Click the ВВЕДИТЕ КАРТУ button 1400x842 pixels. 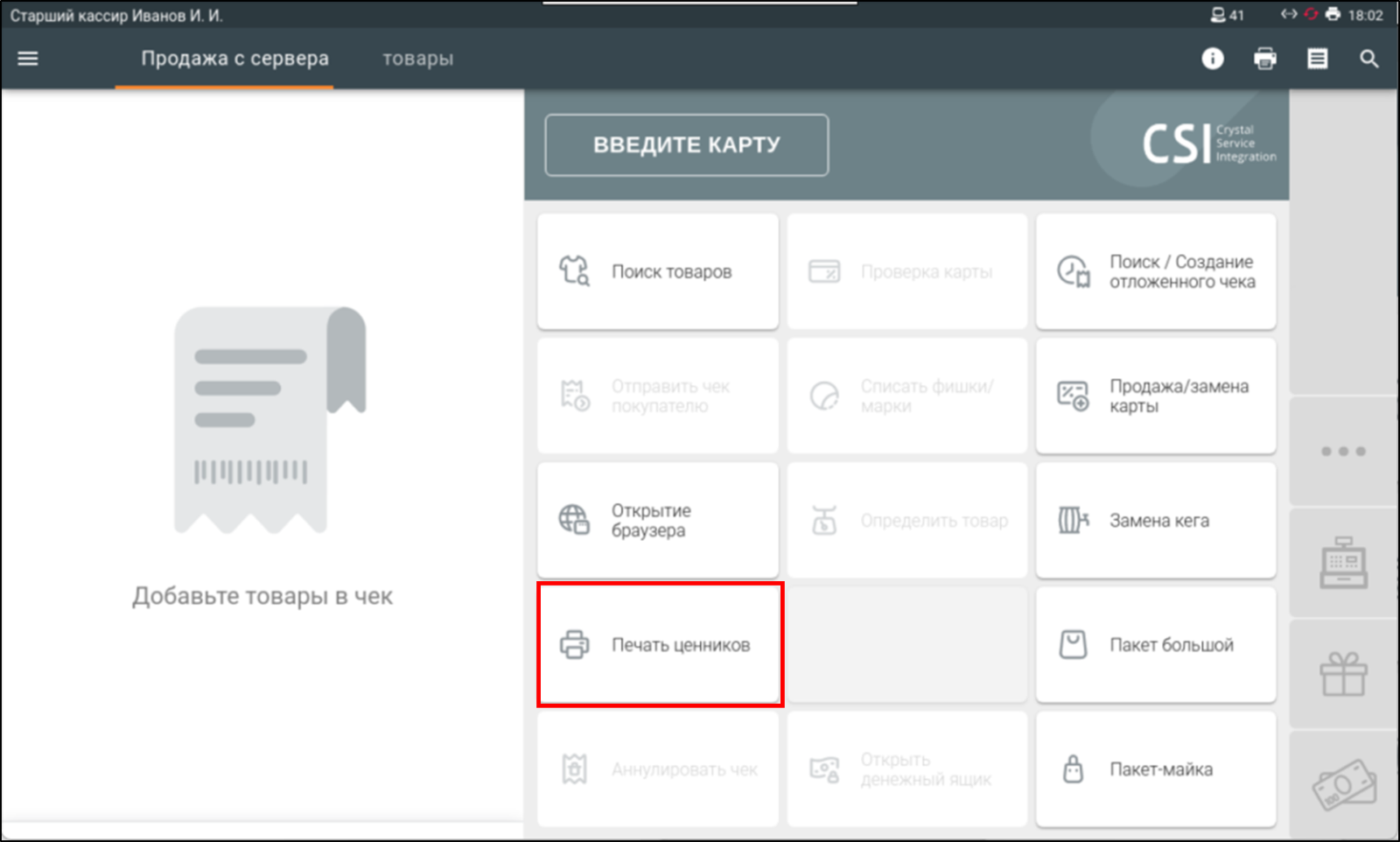(687, 145)
